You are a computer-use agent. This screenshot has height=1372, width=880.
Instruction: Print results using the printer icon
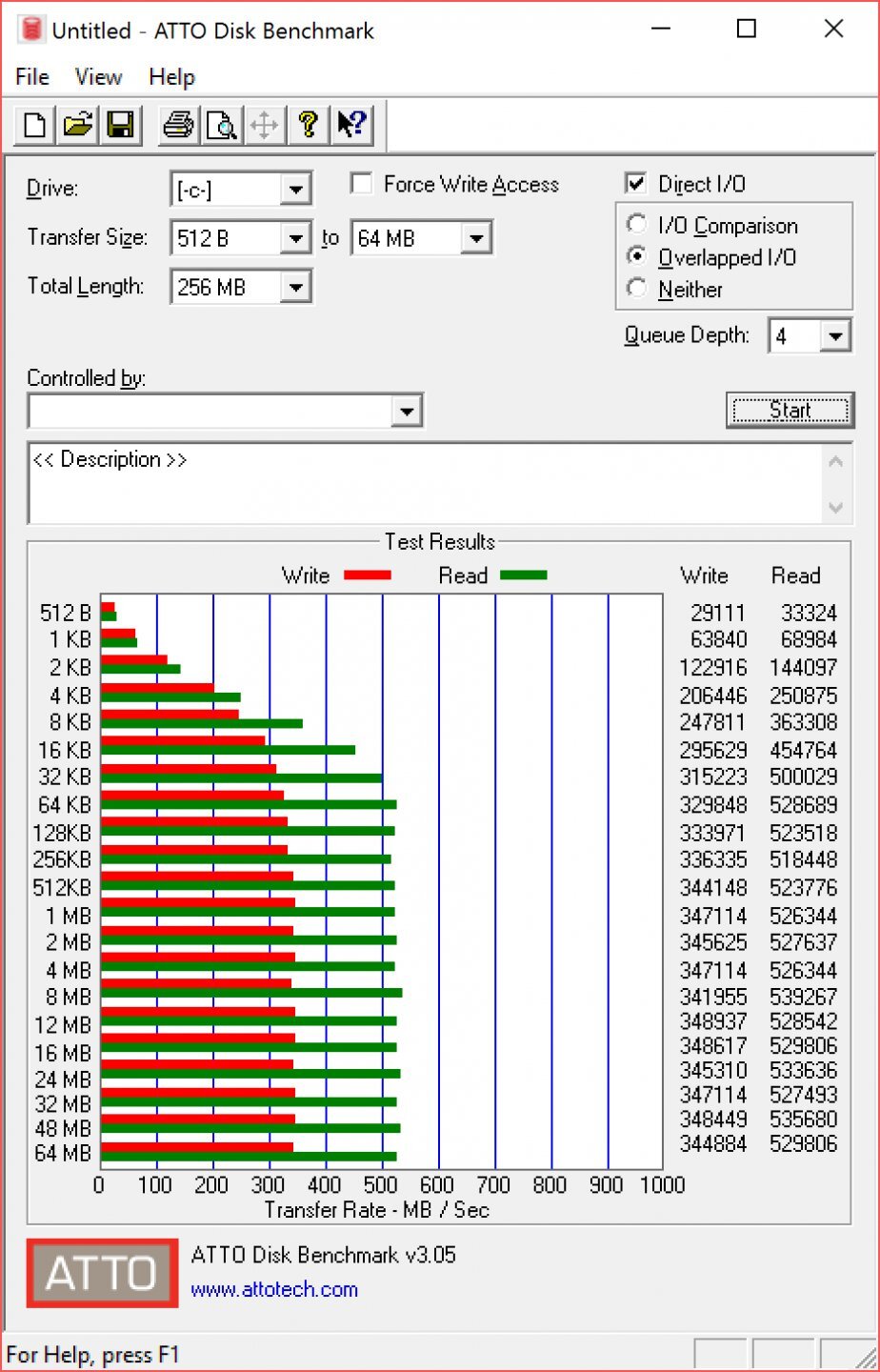pos(178,125)
